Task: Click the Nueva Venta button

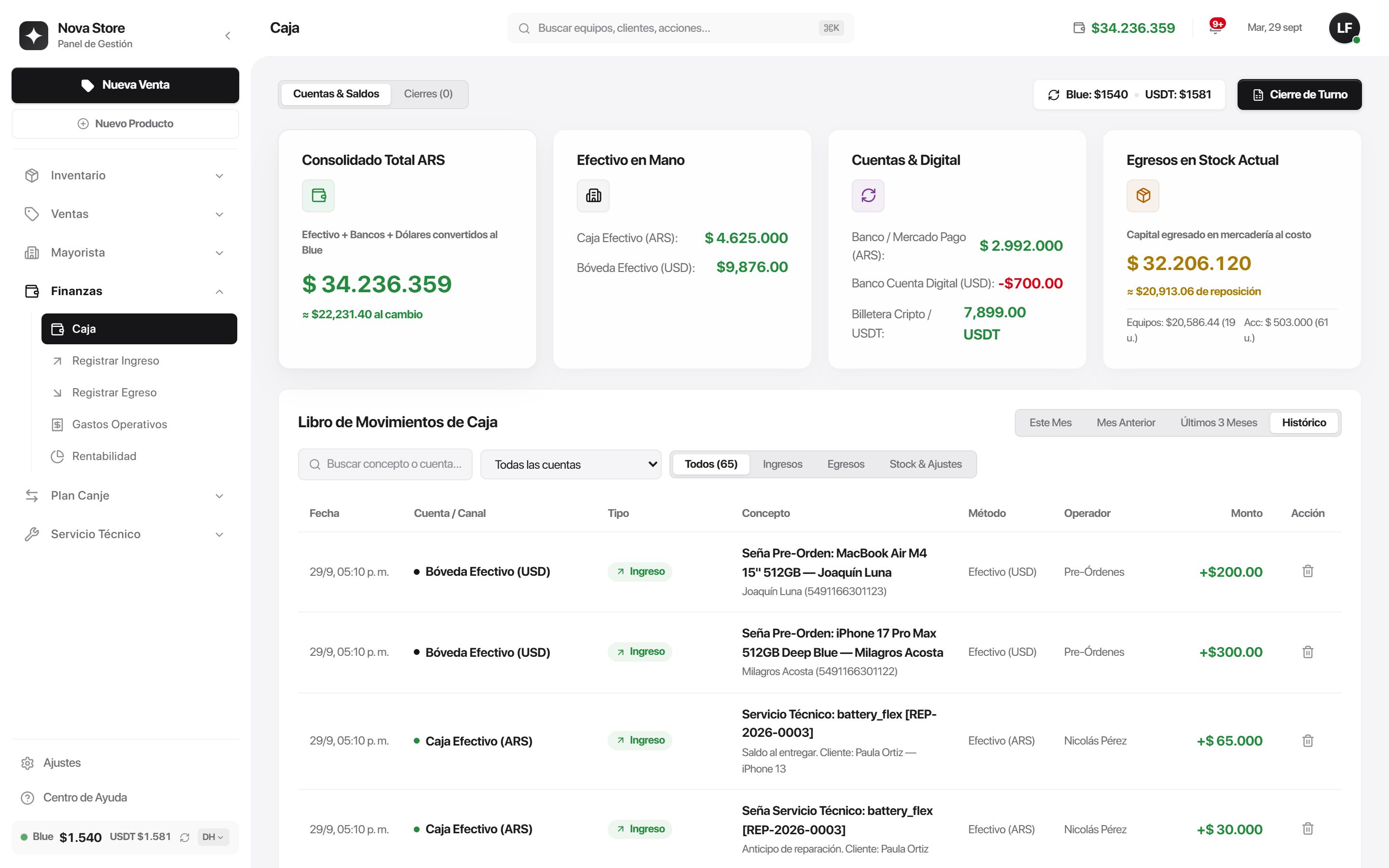Action: [125, 85]
